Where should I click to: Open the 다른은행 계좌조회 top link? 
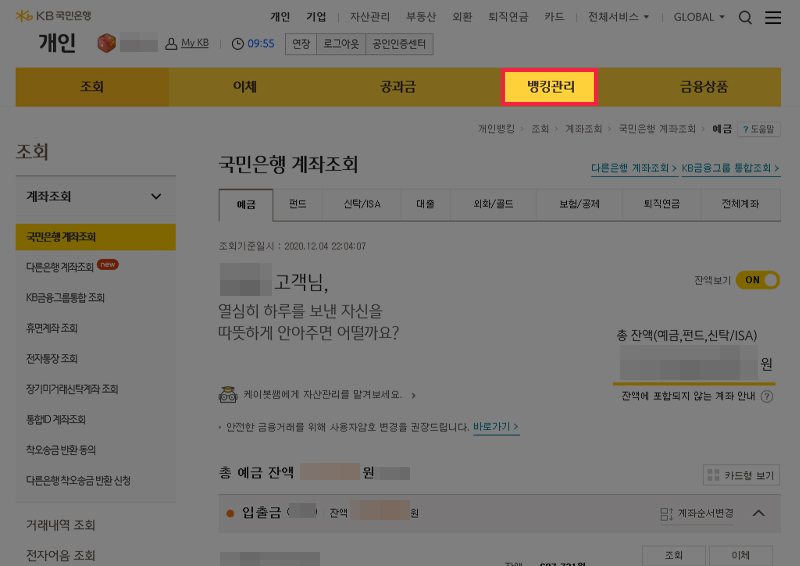click(x=634, y=168)
